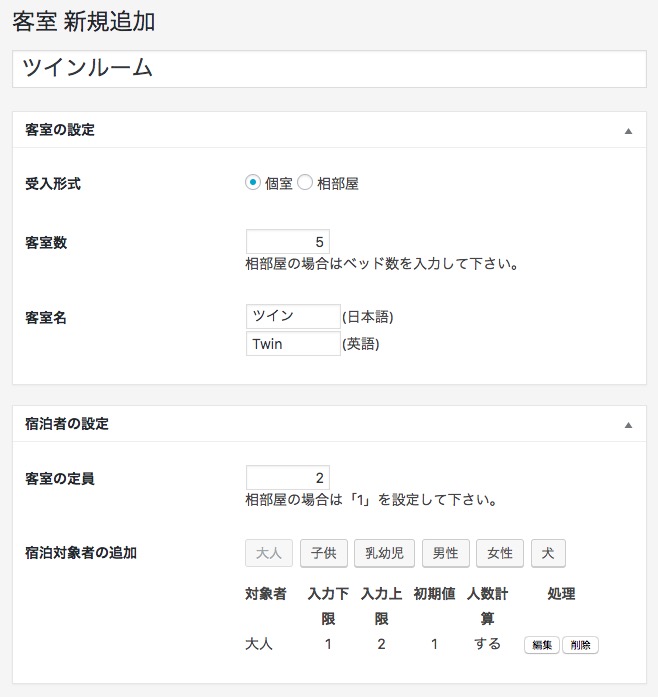
Task: Click 削除 button for 大人 row
Action: 581,645
